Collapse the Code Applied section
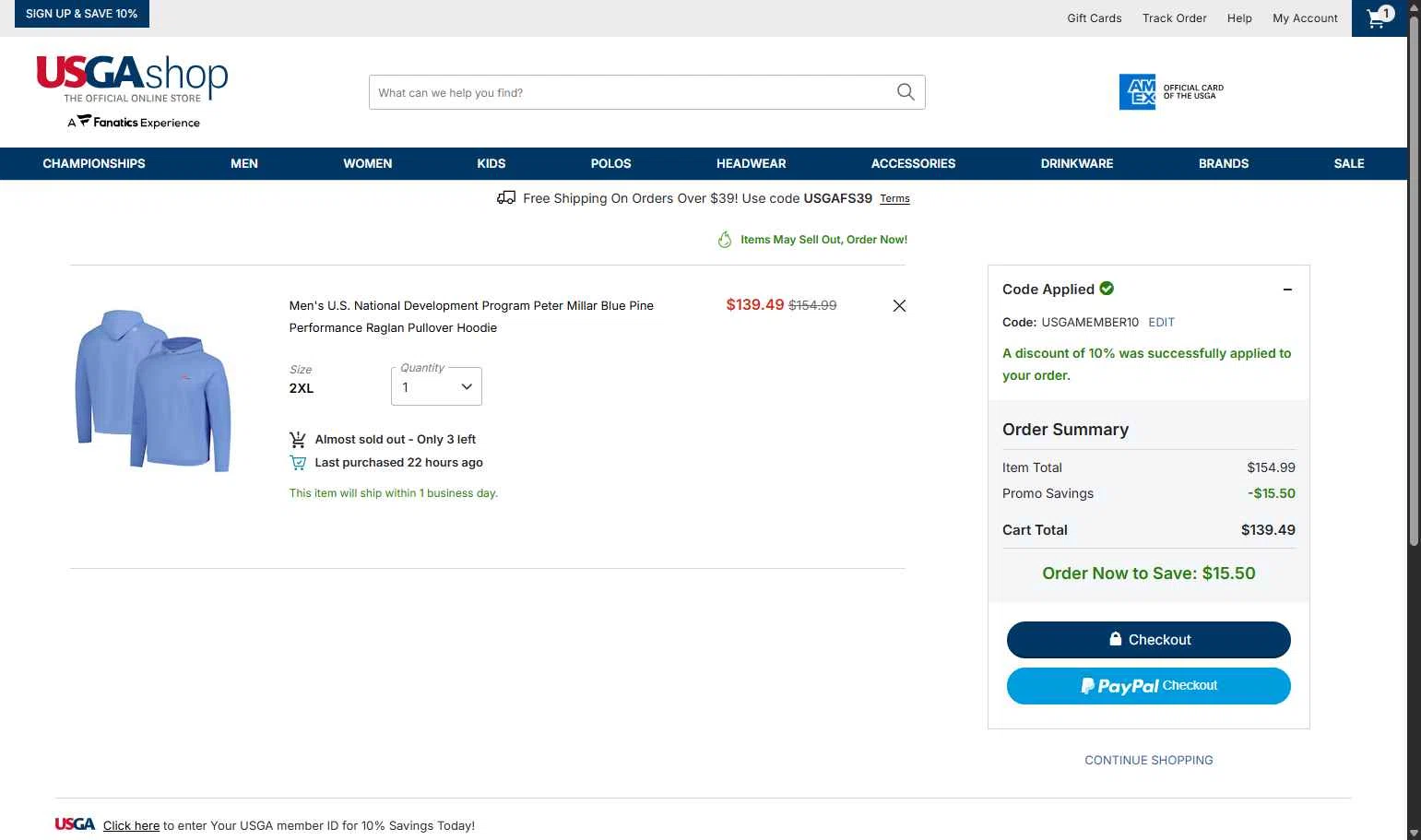Image resolution: width=1421 pixels, height=840 pixels. (x=1287, y=290)
